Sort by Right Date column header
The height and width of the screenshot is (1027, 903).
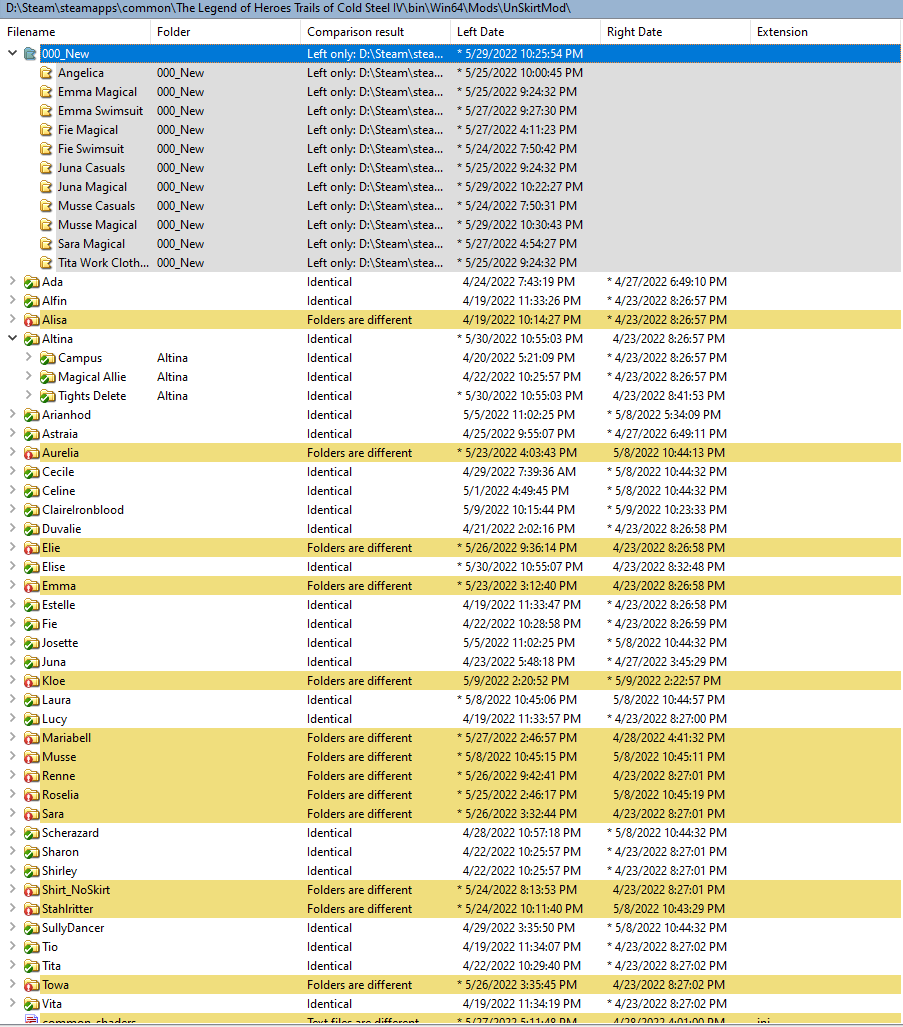(675, 31)
